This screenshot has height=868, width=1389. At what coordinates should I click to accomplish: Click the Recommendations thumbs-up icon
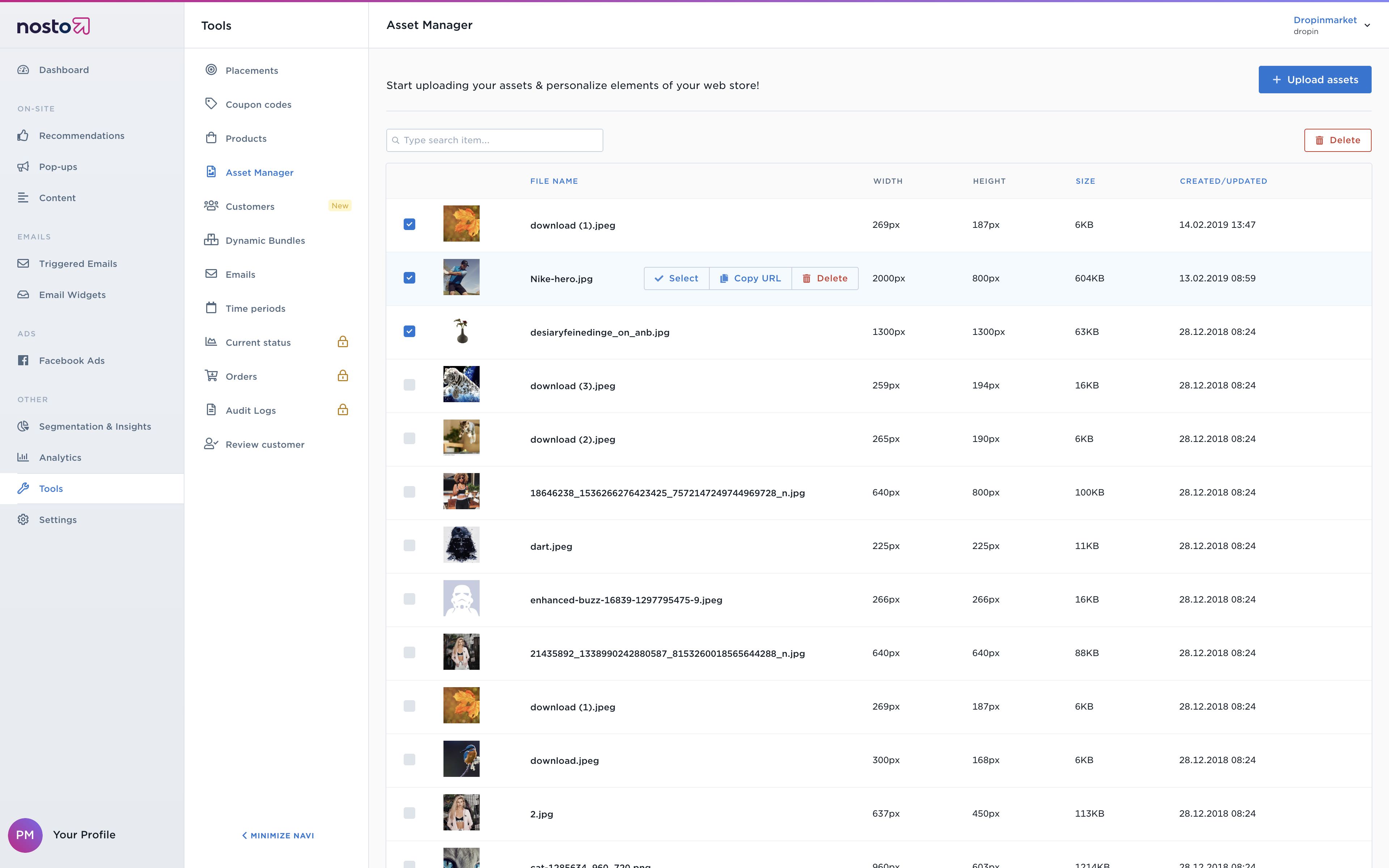(x=23, y=136)
